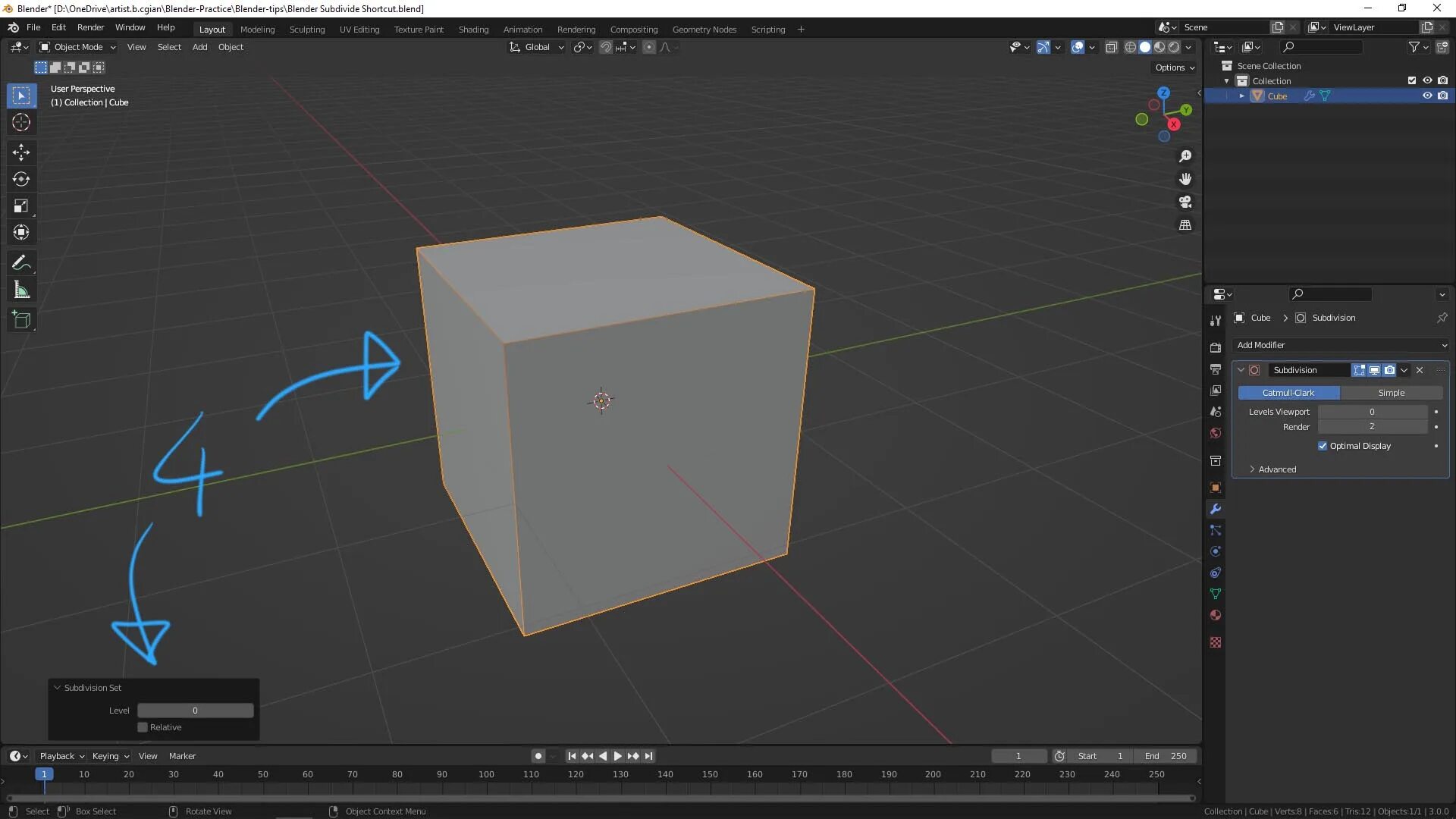Hide Cube in viewport using eye icon
The image size is (1456, 819).
(x=1426, y=96)
